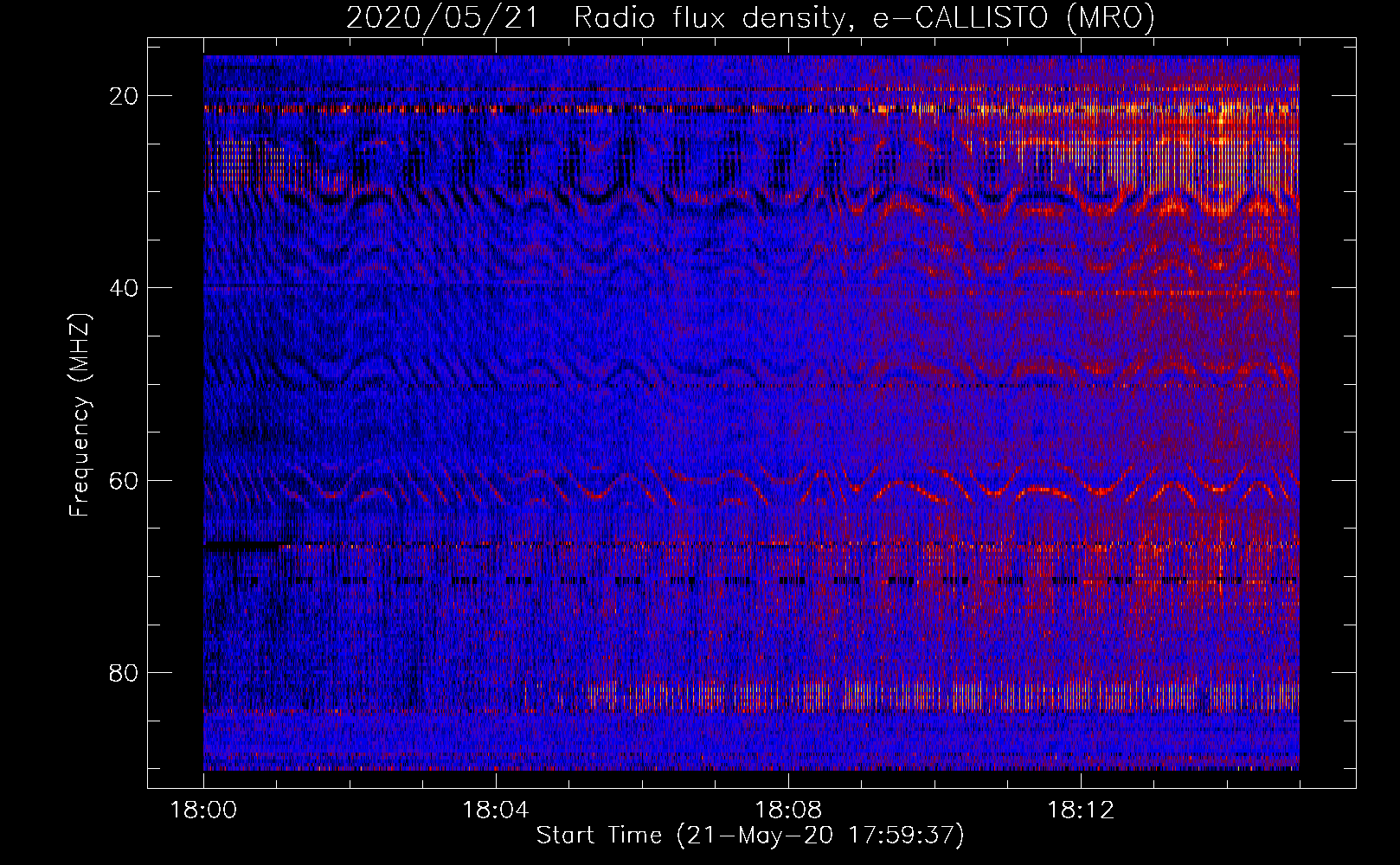Click the 'Frequency (MHZ)' axis label
This screenshot has height=865, width=1400.
tap(80, 415)
